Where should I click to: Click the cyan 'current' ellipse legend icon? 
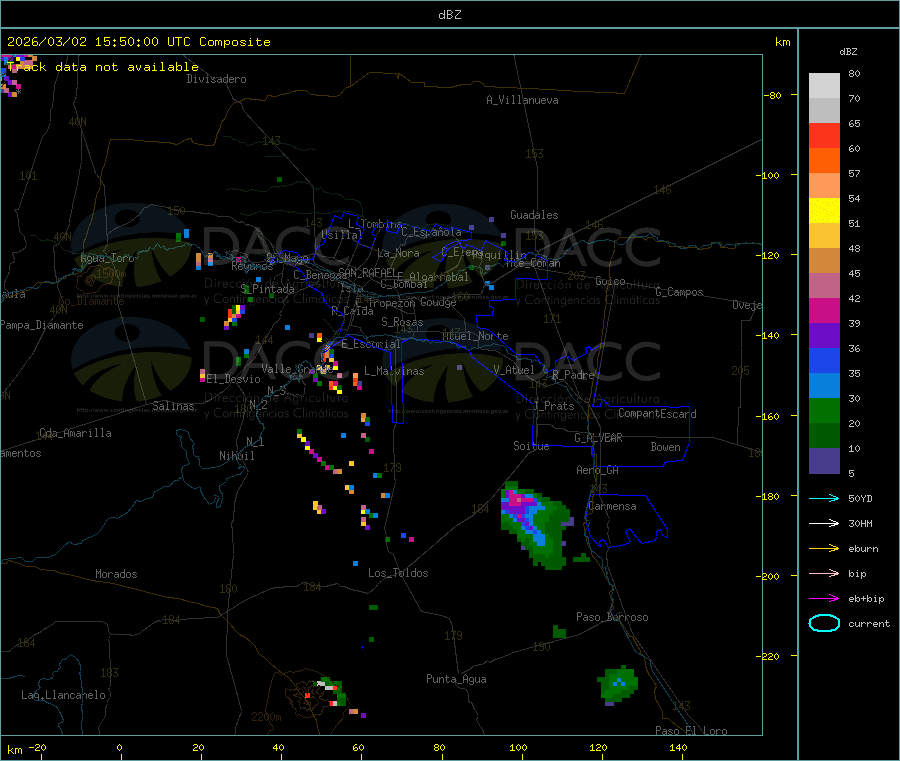[x=824, y=623]
